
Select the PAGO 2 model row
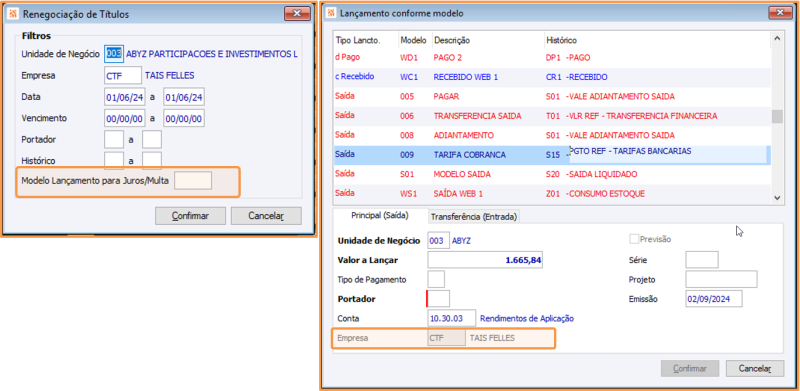552,58
